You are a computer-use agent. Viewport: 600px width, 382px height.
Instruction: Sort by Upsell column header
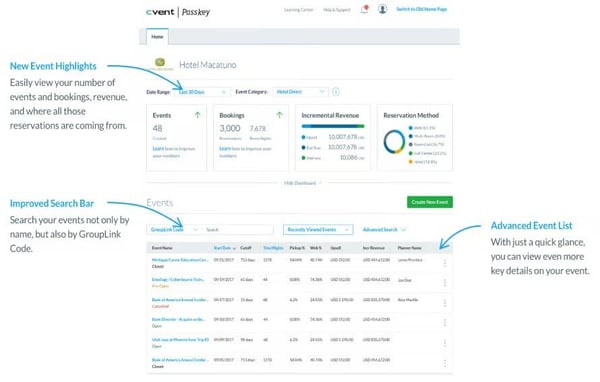[336, 248]
